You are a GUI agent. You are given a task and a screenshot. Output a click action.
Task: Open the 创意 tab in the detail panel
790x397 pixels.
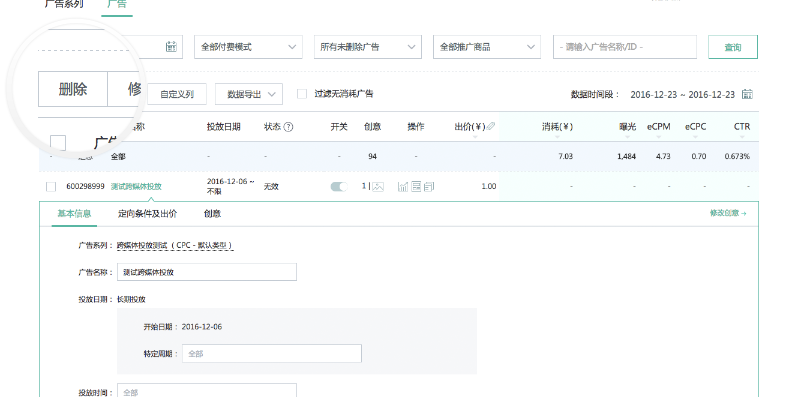click(x=213, y=214)
